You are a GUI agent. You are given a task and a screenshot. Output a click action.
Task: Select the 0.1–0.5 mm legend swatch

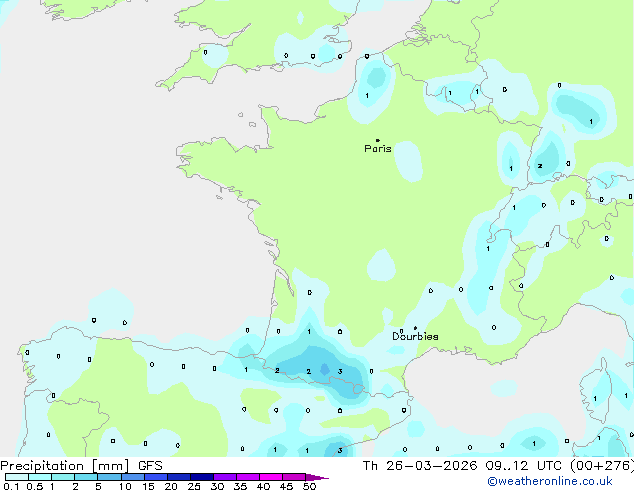coord(17,477)
